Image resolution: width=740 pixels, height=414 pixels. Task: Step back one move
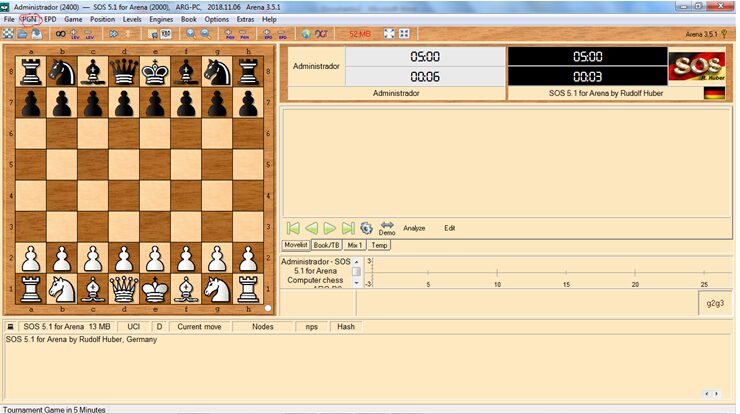tap(311, 228)
